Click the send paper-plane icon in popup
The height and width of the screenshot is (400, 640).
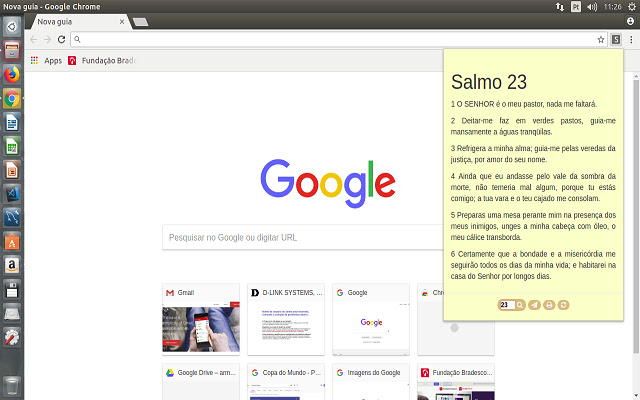[534, 305]
